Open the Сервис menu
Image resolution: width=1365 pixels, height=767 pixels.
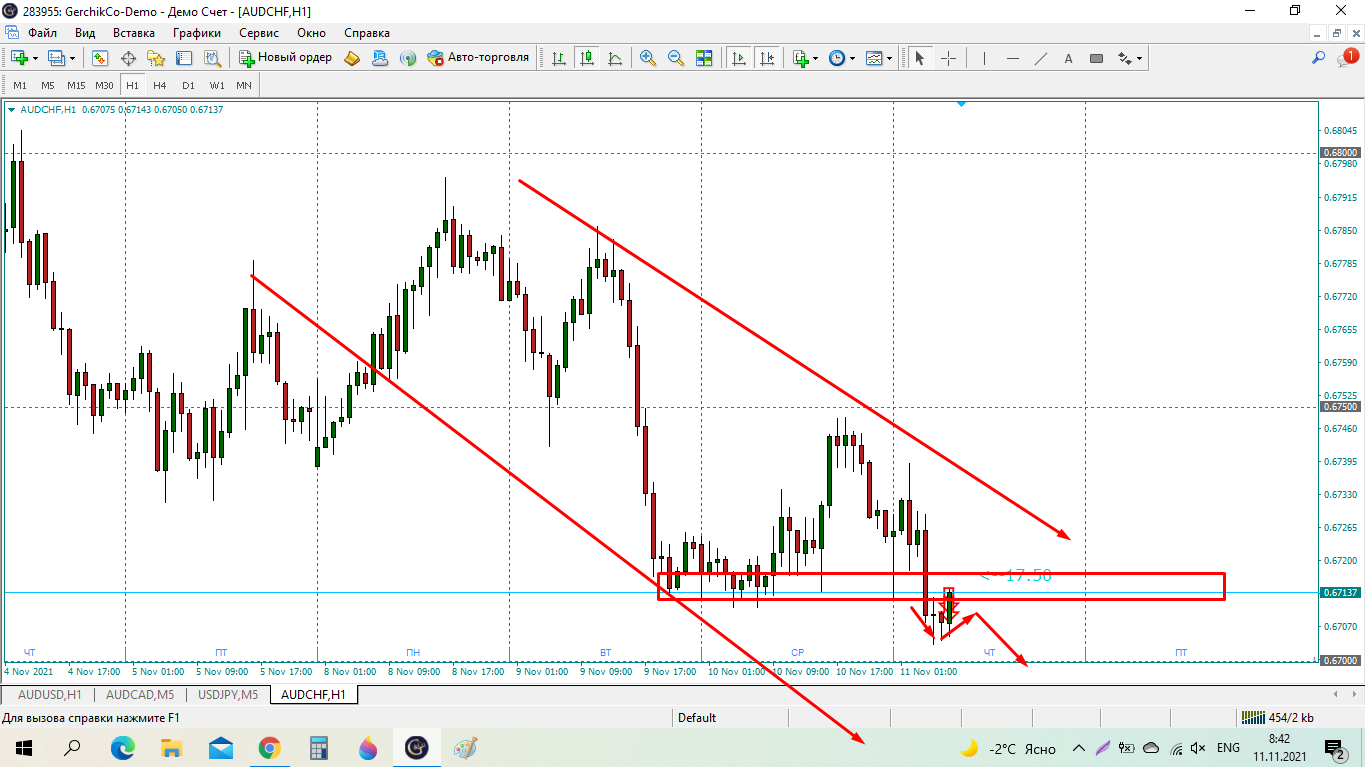259,32
